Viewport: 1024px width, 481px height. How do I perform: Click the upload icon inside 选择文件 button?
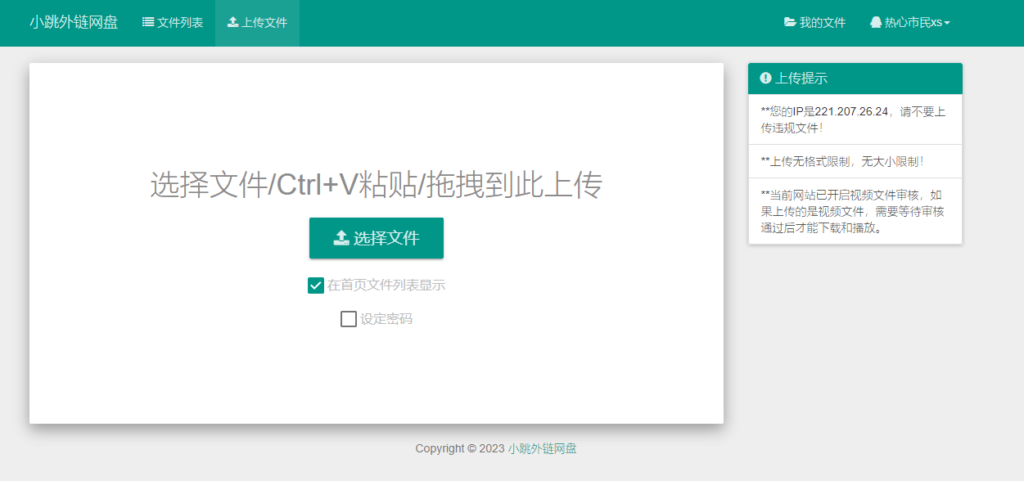[341, 238]
